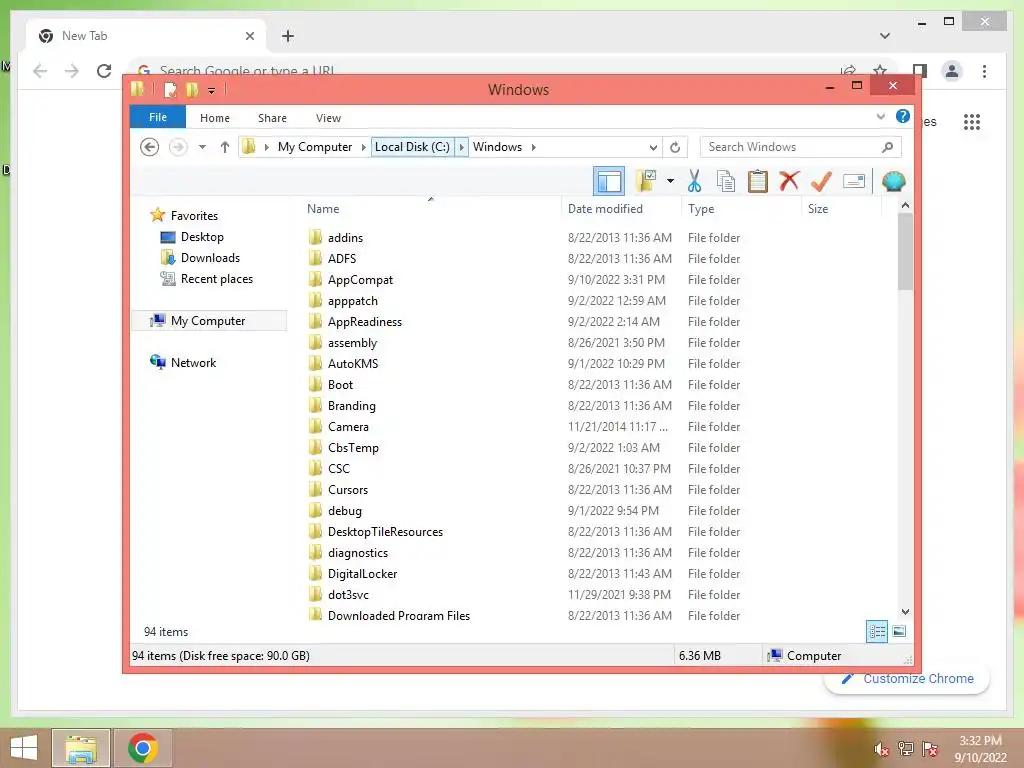Expand the Local Disk (C:) breadcrumb arrow
The image size is (1024, 768).
click(x=461, y=147)
